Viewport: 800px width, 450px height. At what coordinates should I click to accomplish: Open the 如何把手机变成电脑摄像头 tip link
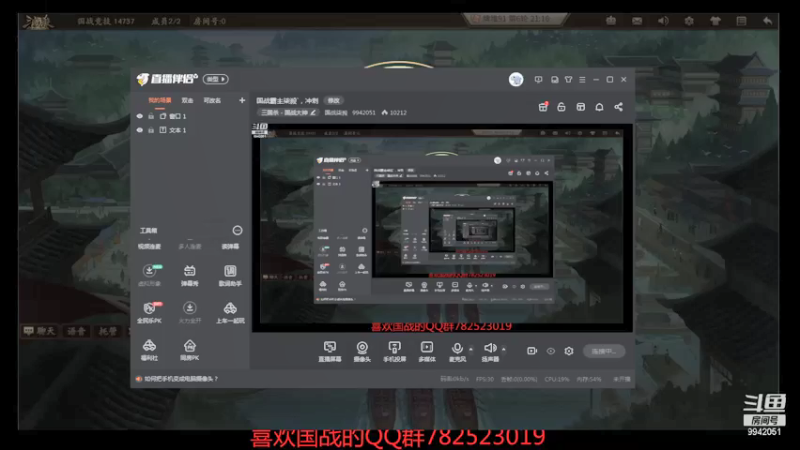click(181, 379)
